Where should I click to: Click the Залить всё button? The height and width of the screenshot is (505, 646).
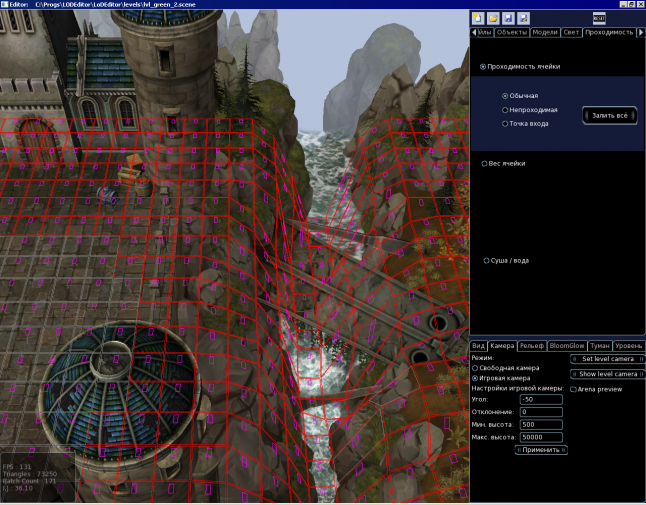click(x=609, y=116)
